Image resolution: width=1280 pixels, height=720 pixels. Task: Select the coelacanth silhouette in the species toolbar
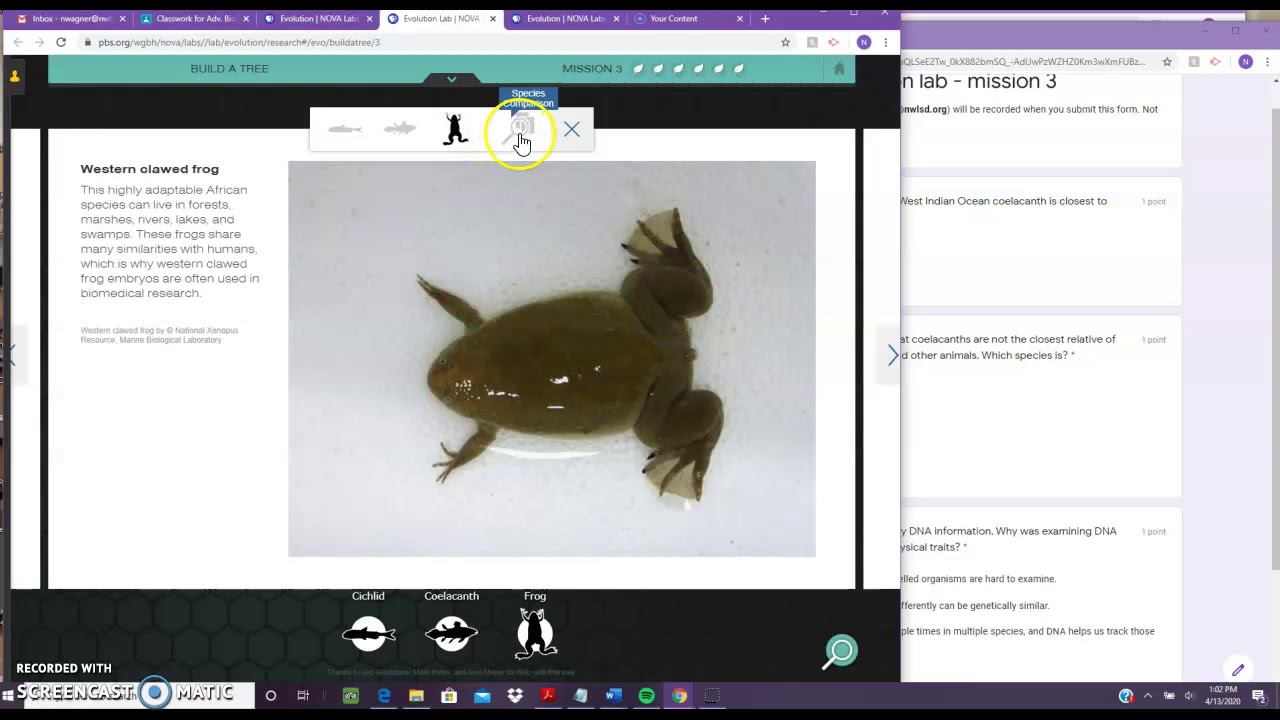point(399,129)
